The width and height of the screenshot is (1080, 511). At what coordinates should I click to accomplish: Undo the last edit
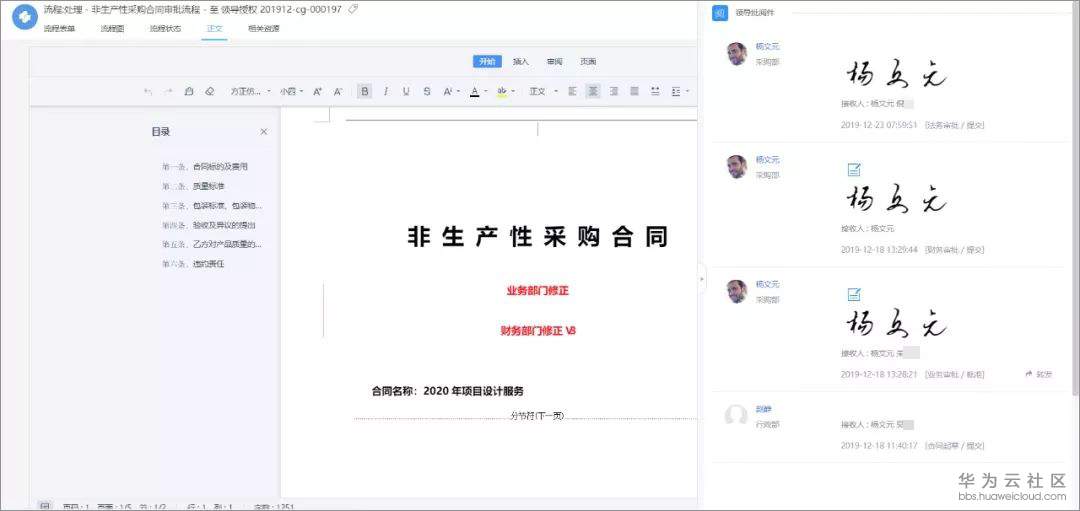point(147,91)
